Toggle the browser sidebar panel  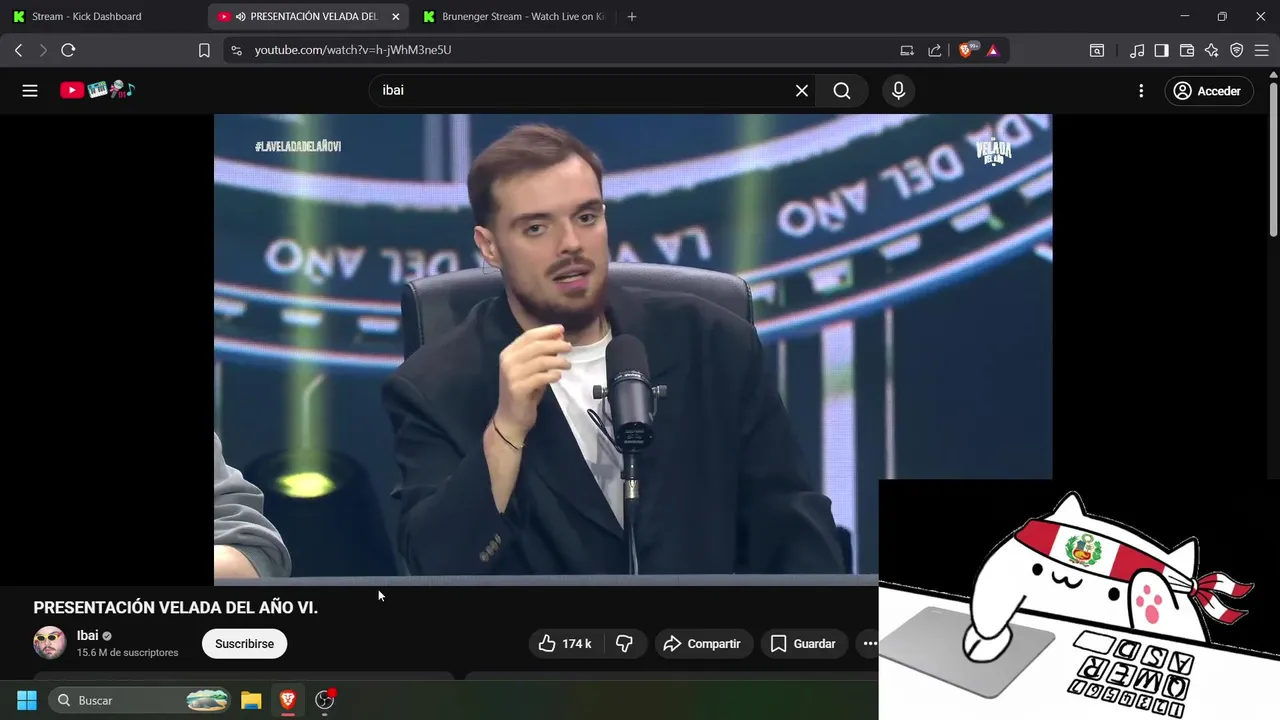1161,50
